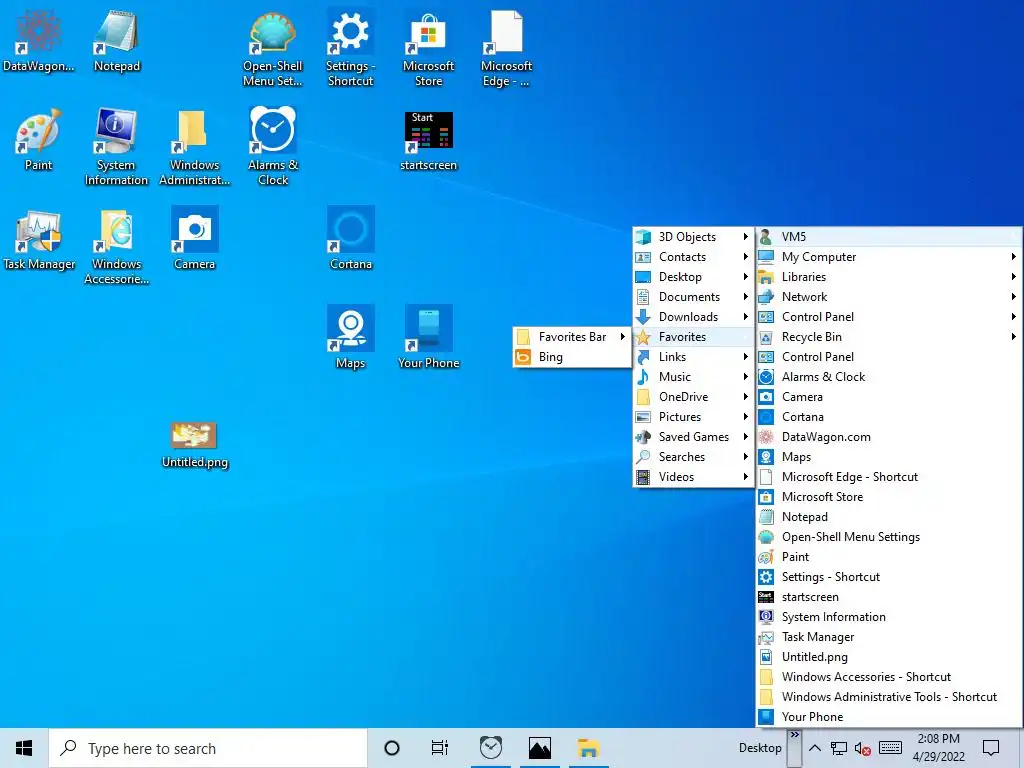Expand the Searches submenu
Viewport: 1024px width, 768px height.
(x=694, y=457)
